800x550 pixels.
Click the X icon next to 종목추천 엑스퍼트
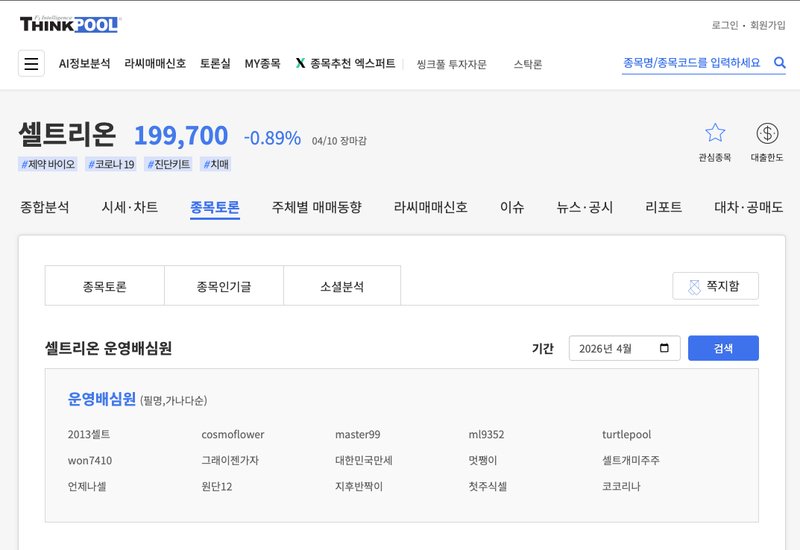coord(301,63)
